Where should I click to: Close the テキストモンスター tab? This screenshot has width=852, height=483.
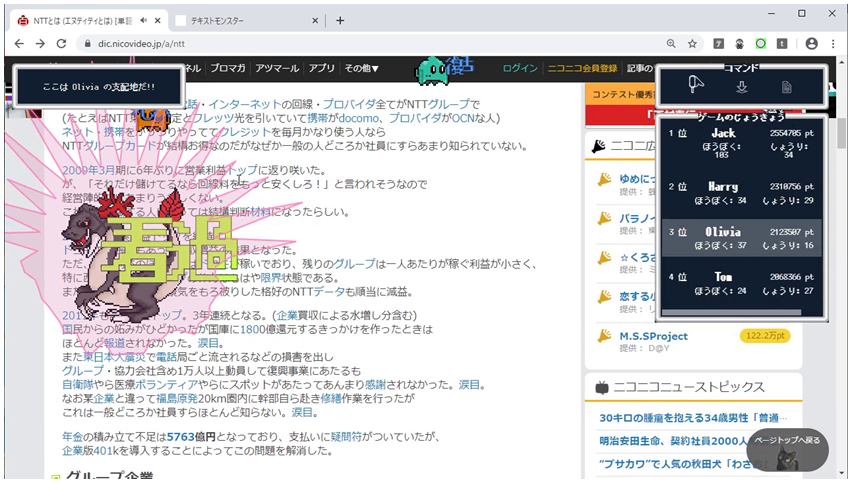(315, 21)
